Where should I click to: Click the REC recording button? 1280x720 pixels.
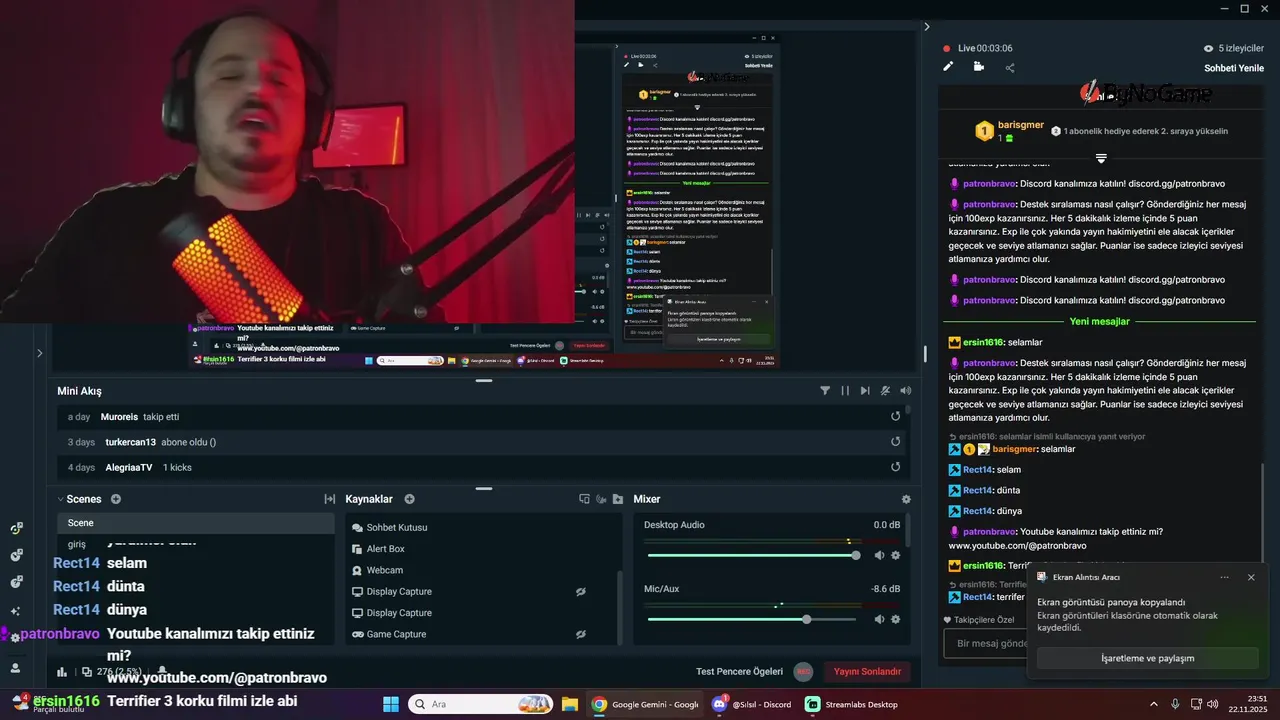pos(804,672)
